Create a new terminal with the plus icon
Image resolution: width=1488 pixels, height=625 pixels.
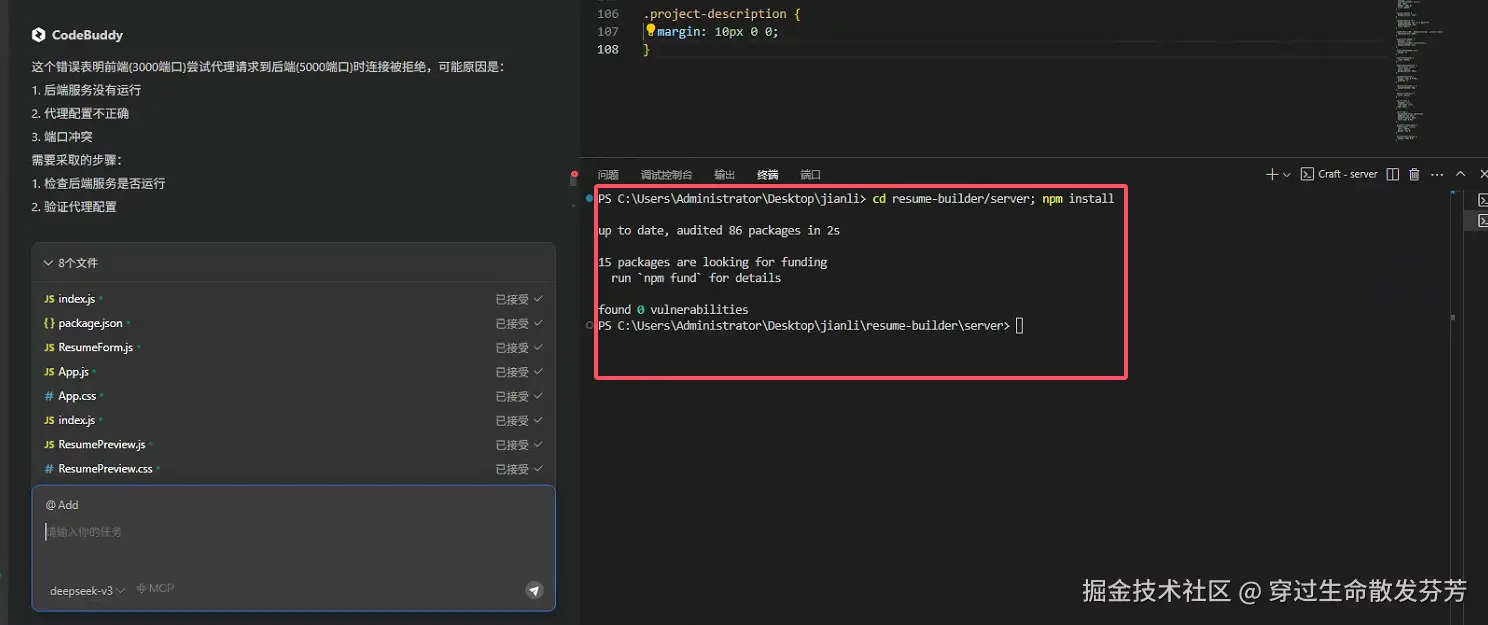point(1272,174)
